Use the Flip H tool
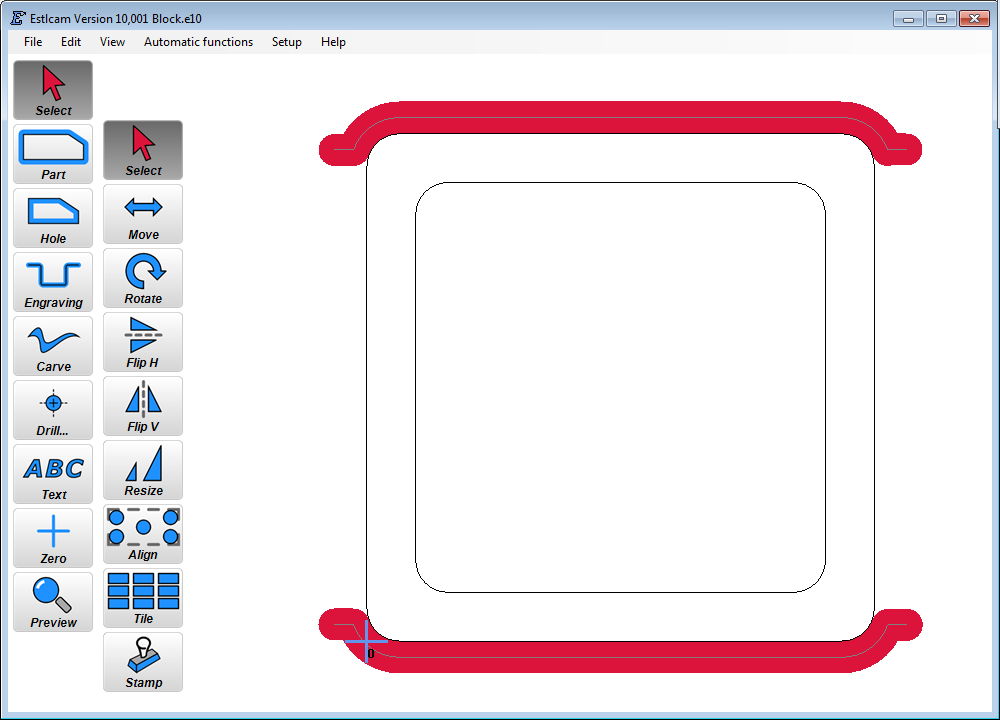1000x720 pixels. 143,342
